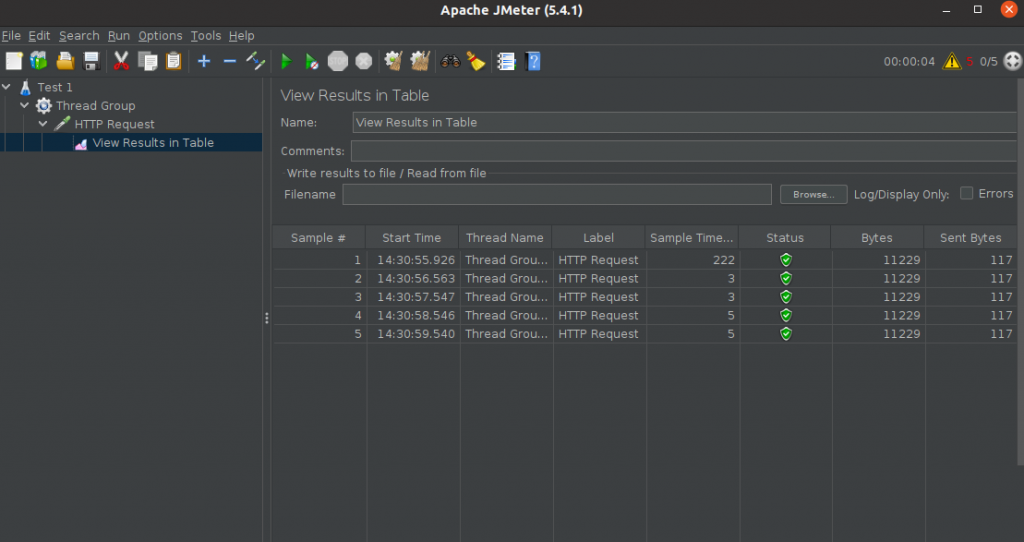
Task: Click the Stop test icon
Action: click(x=338, y=61)
